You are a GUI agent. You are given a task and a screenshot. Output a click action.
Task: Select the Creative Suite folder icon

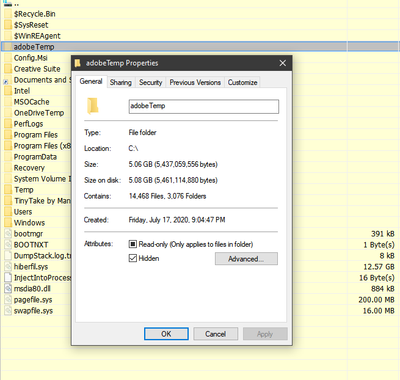[8, 69]
